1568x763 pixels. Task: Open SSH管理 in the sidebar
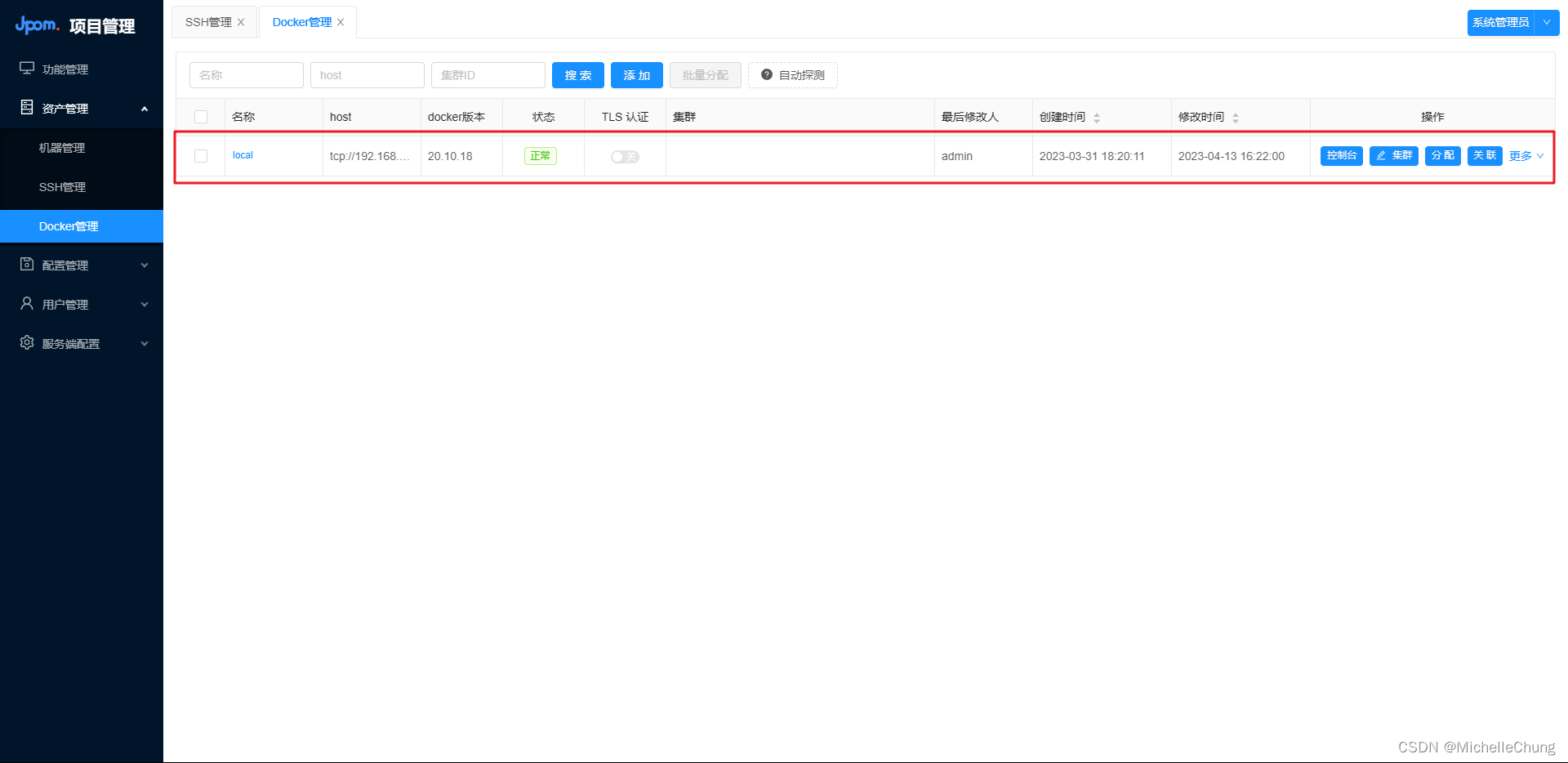82,187
